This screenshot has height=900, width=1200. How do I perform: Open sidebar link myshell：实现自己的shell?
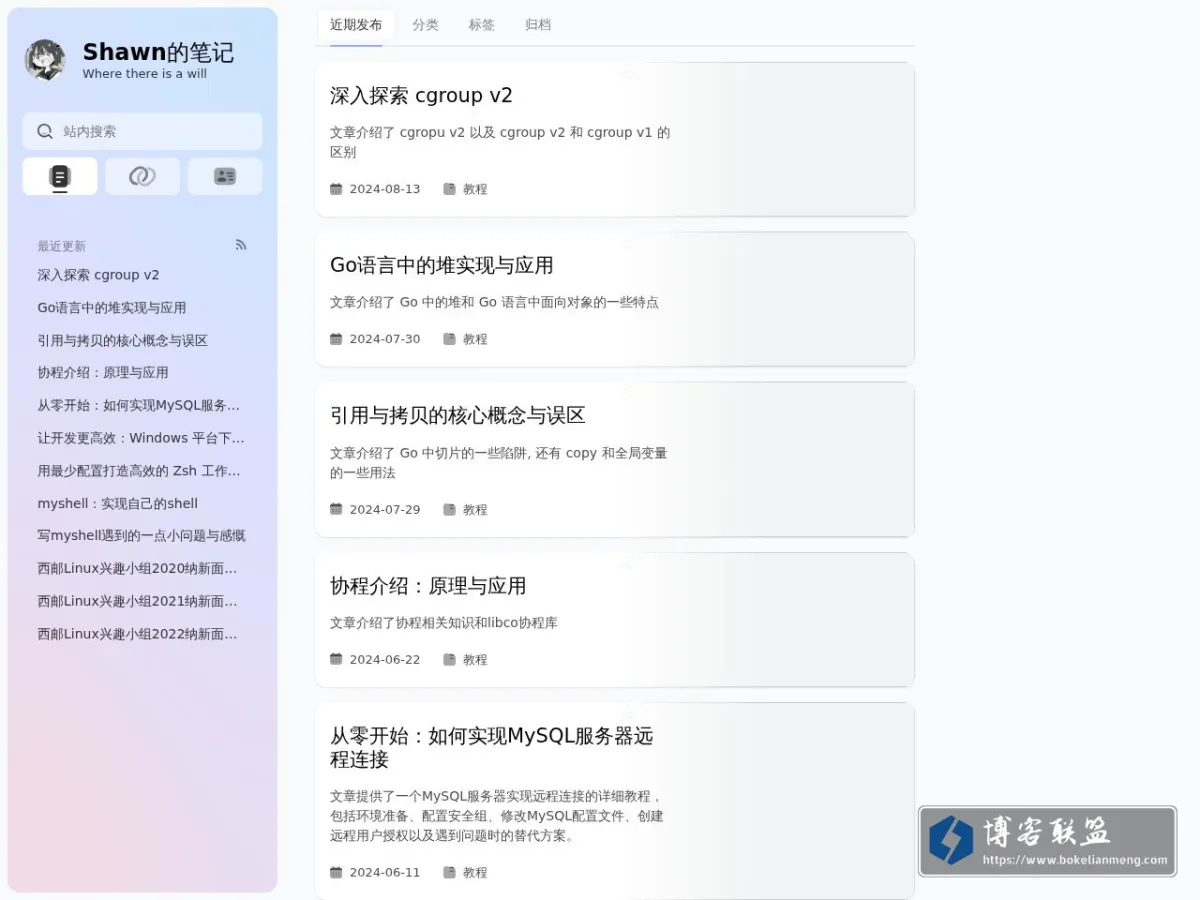pyautogui.click(x=118, y=504)
